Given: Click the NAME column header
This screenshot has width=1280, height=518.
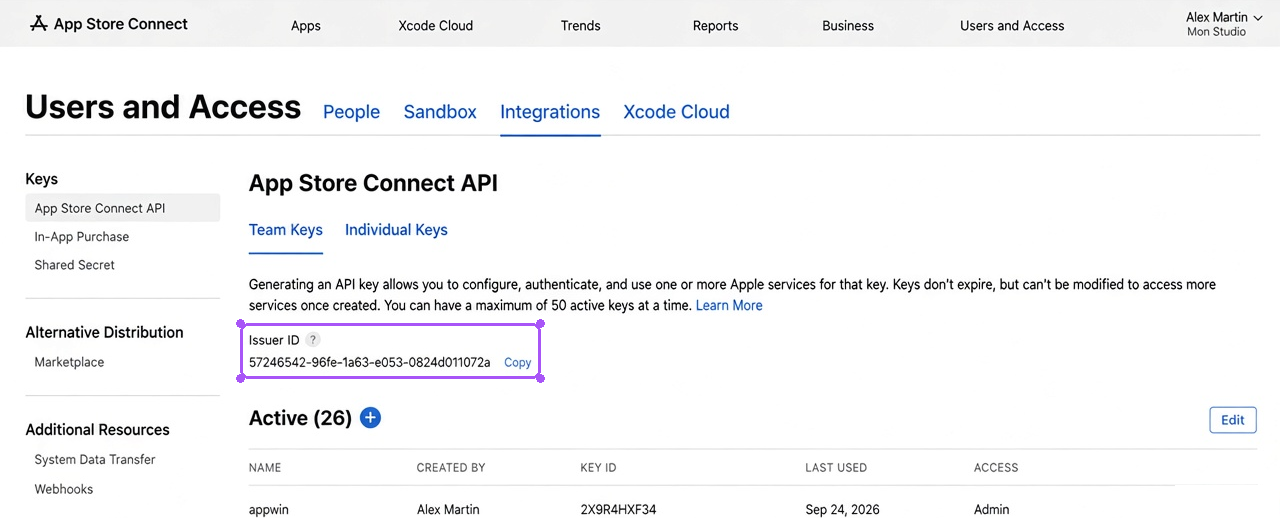Looking at the screenshot, I should [x=265, y=468].
